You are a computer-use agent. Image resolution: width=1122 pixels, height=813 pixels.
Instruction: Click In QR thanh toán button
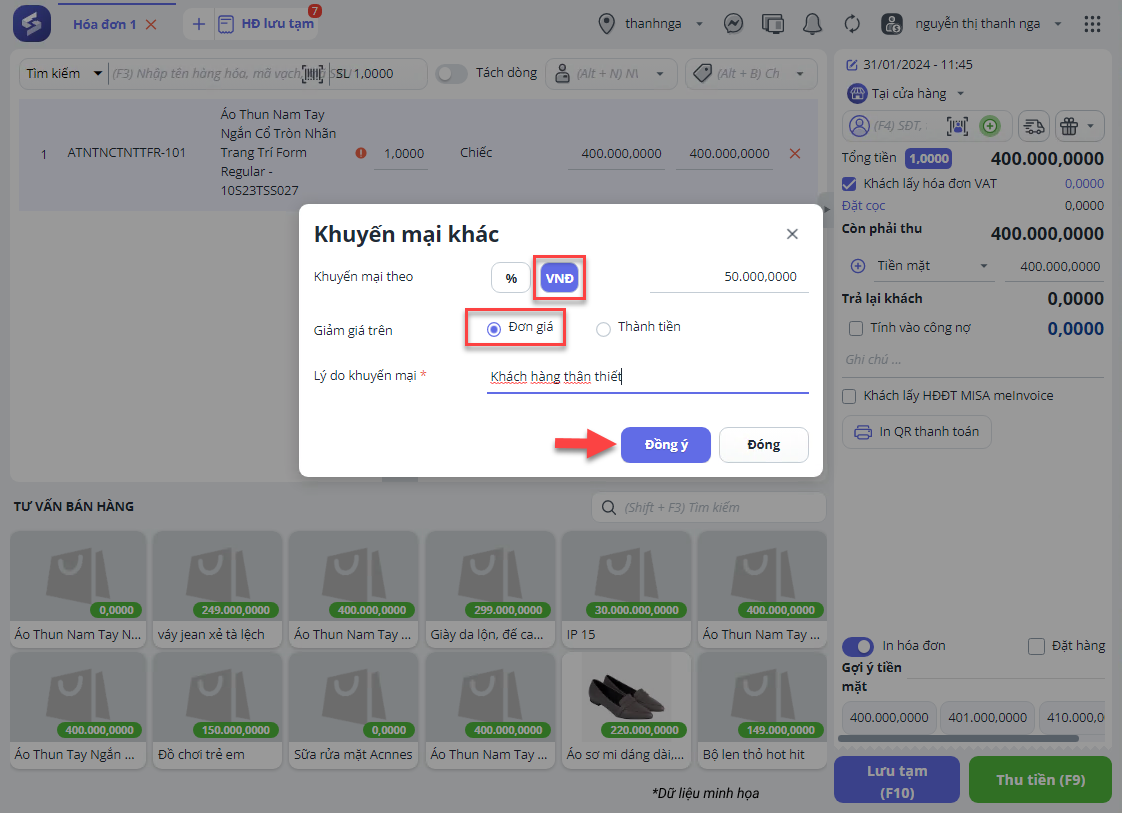click(916, 432)
